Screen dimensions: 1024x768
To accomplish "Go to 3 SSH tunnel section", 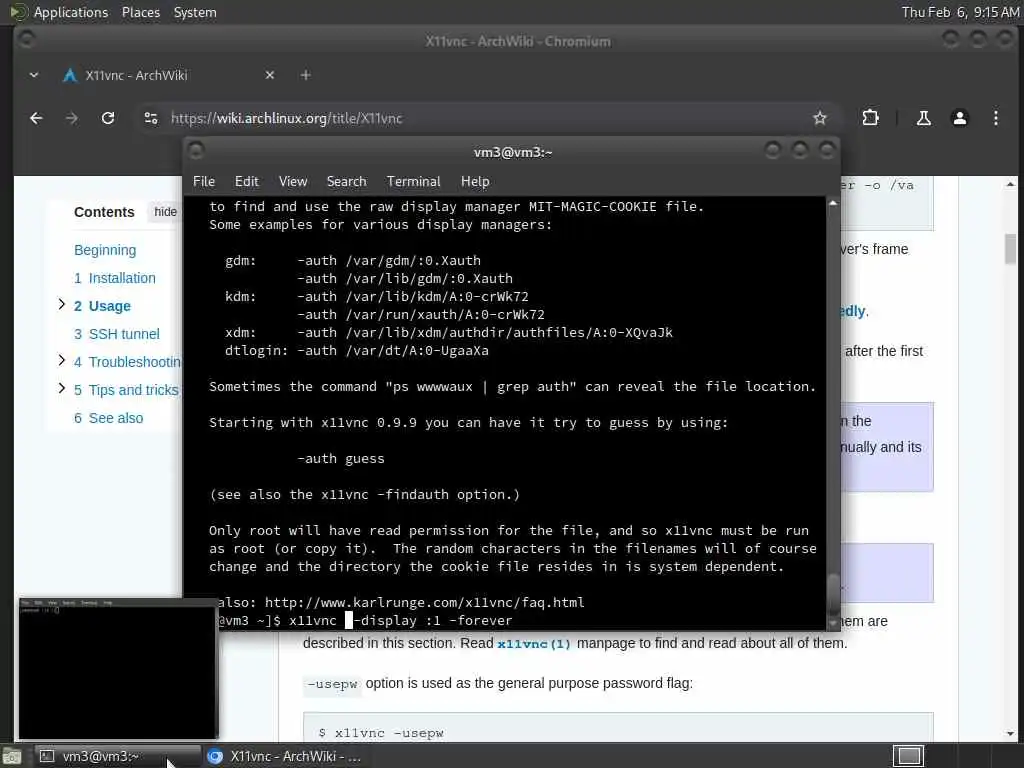I will coord(117,334).
